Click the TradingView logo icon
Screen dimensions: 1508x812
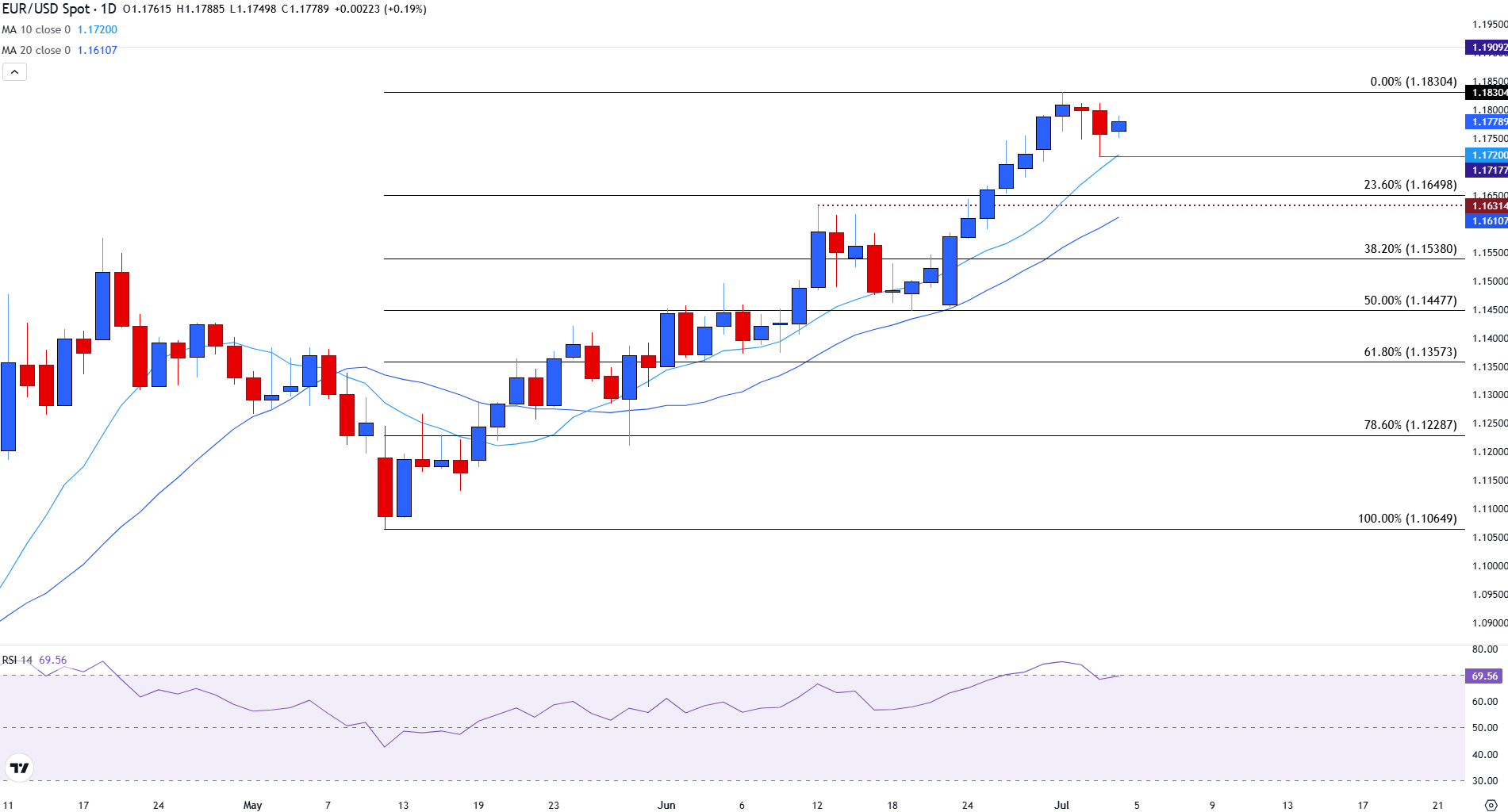click(19, 768)
